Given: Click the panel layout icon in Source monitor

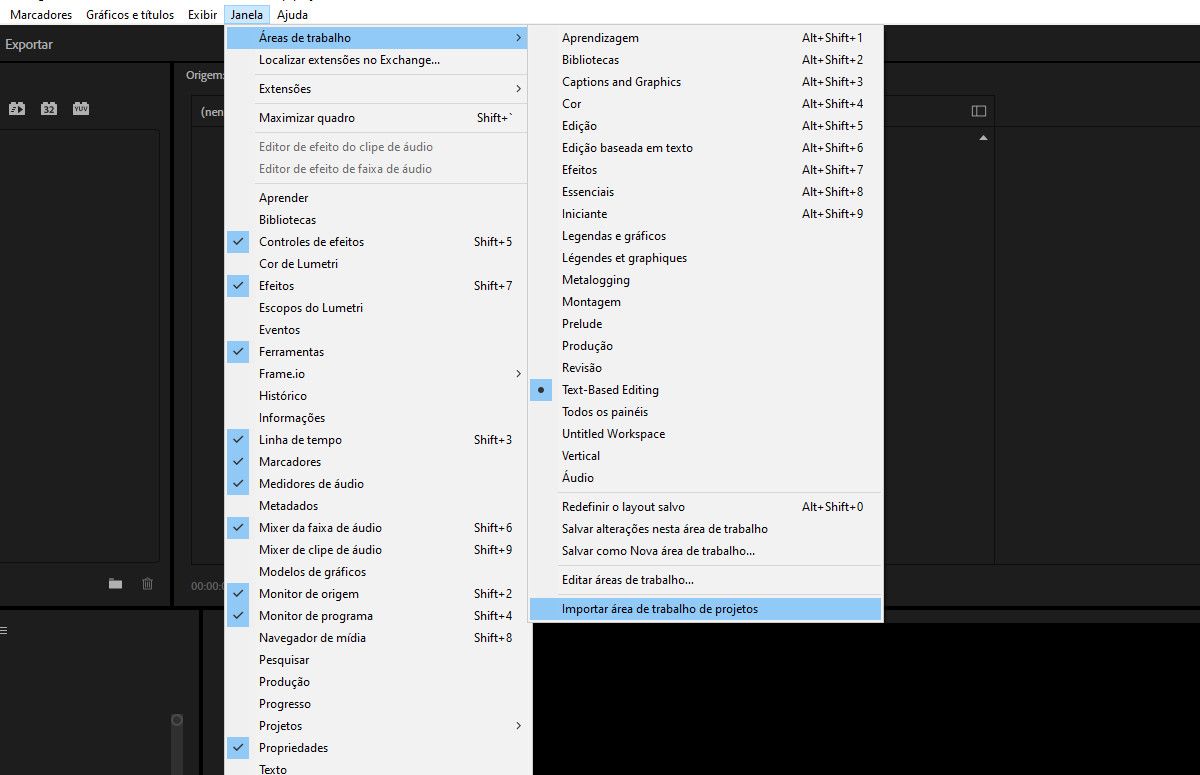Looking at the screenshot, I should point(979,111).
